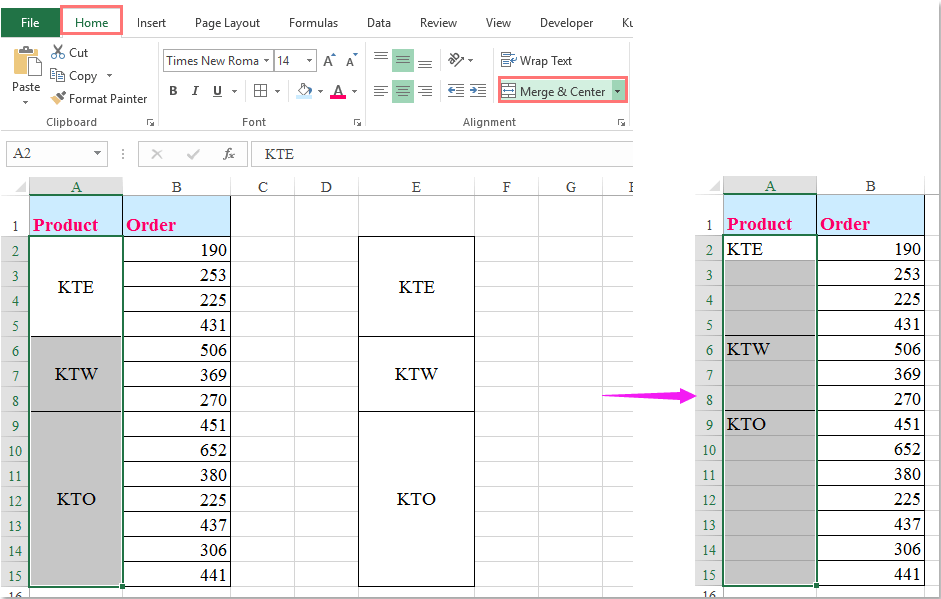Toggle Underline formatting

(218, 91)
